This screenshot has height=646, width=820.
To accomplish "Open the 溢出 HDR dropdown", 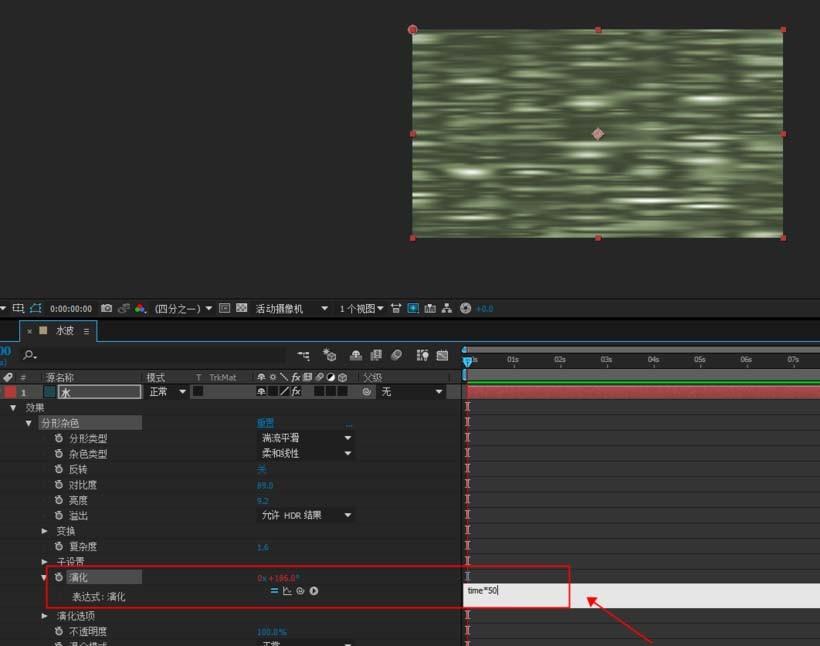I will click(306, 516).
